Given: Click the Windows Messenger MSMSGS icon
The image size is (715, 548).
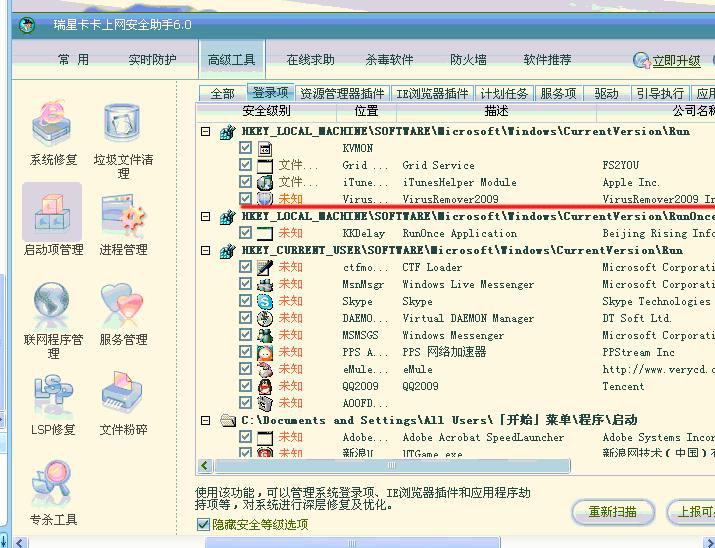Looking at the screenshot, I should 265,336.
